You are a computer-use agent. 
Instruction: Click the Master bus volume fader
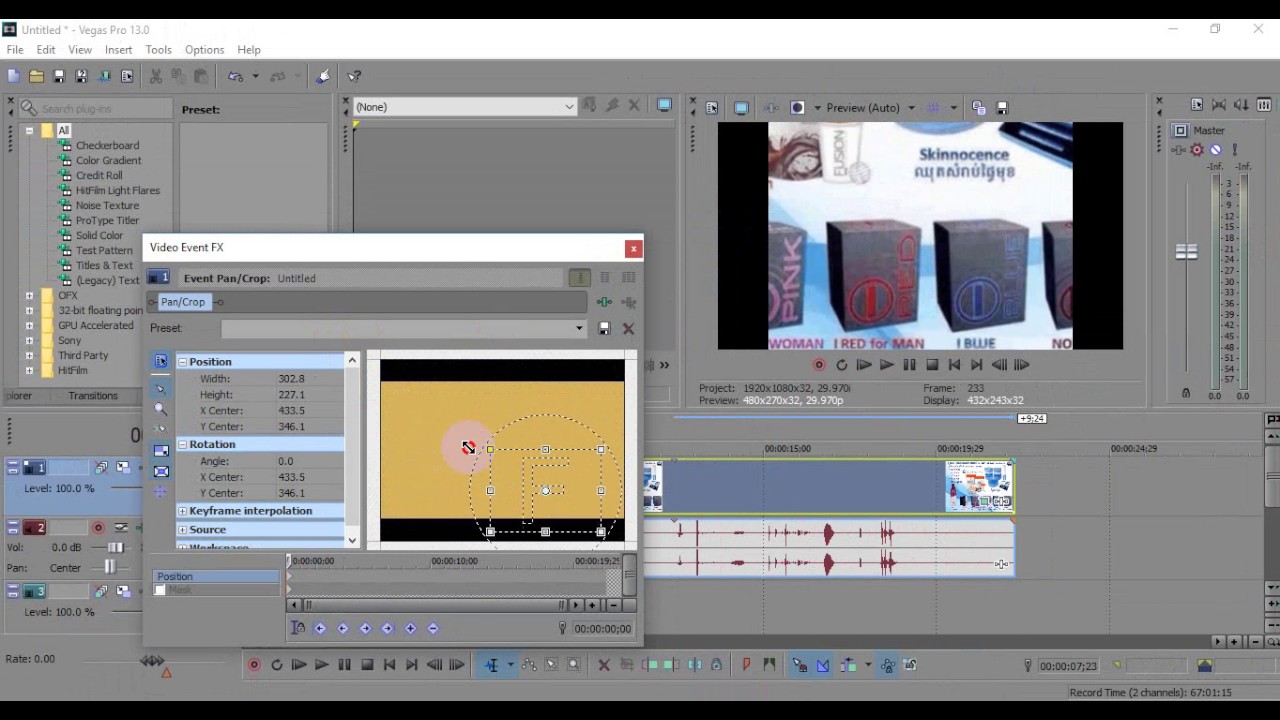[1186, 252]
